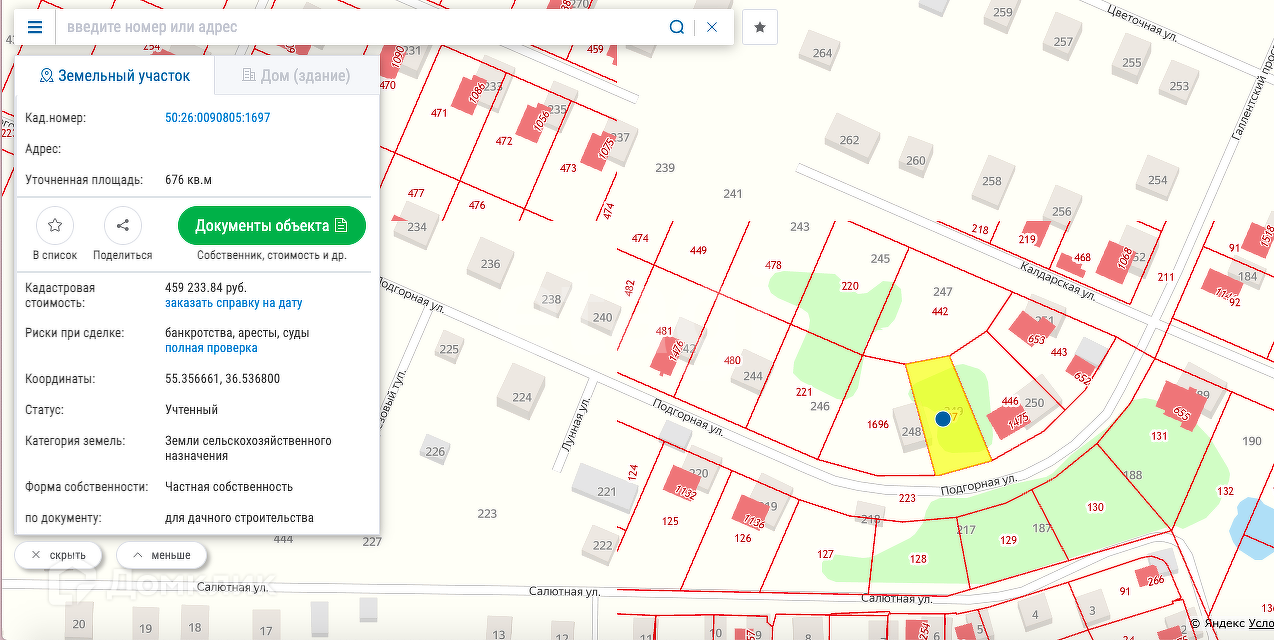Click parcel label 129 on map
1274x640 pixels.
(1008, 540)
